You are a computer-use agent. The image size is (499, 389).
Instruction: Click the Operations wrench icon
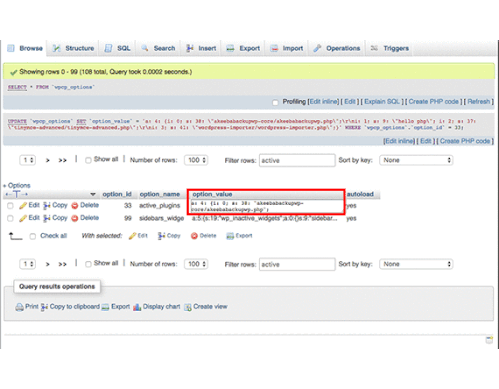tap(317, 48)
